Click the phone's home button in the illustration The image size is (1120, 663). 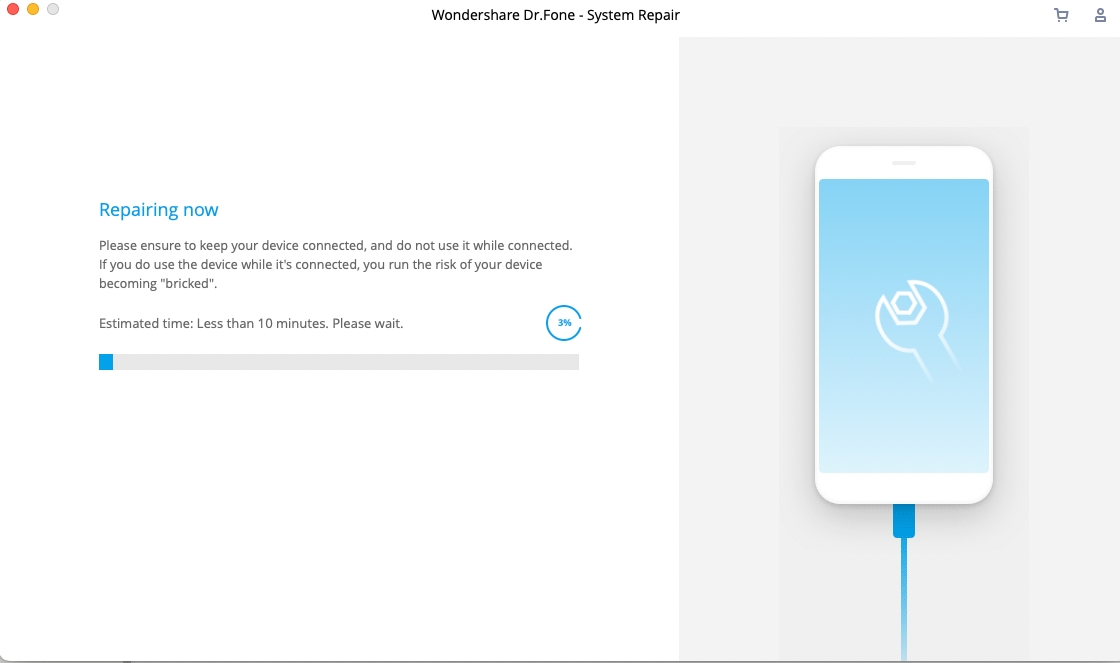pyautogui.click(x=903, y=487)
